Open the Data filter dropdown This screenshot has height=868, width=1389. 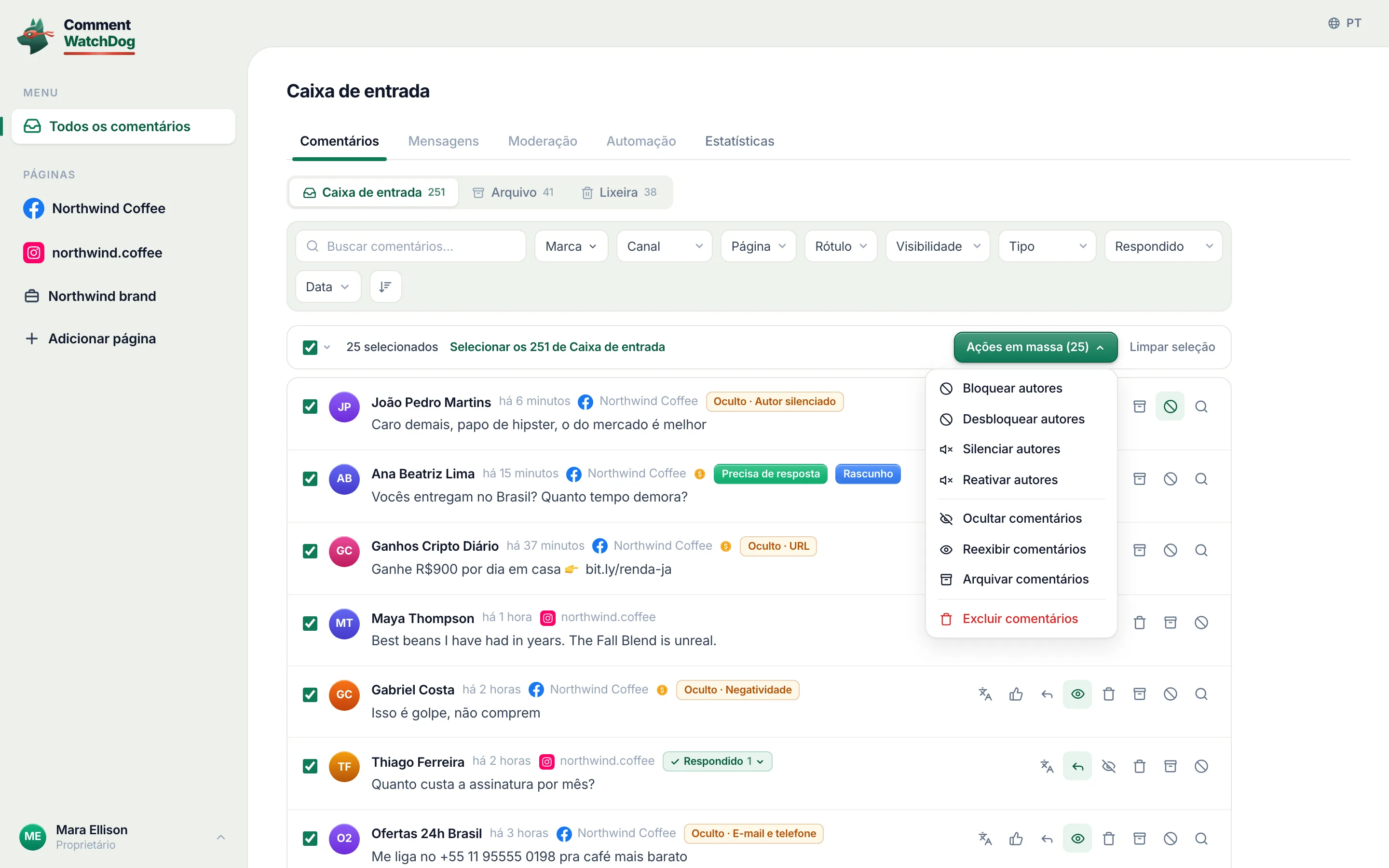(328, 286)
